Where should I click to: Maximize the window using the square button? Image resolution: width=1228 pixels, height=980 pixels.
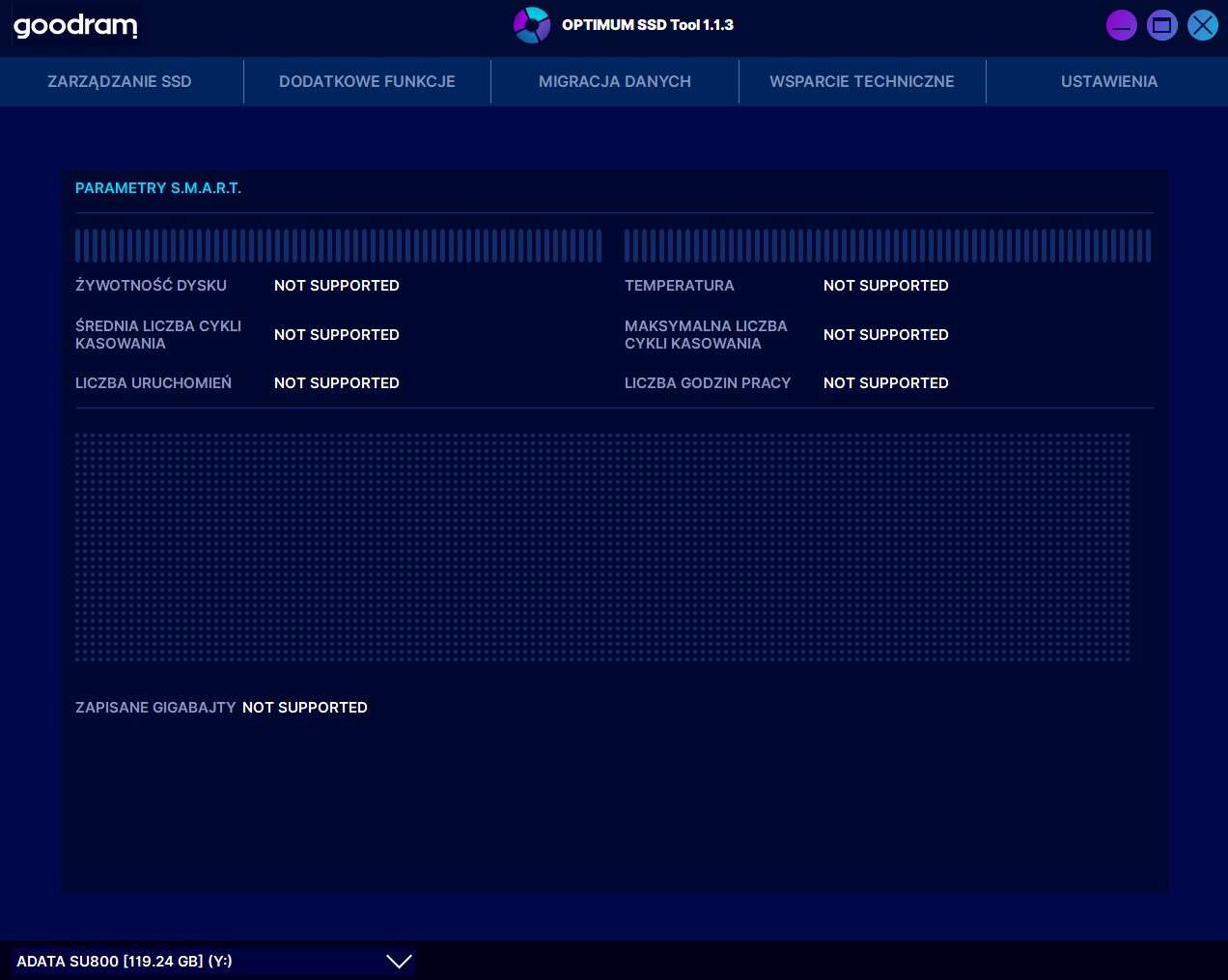click(x=1161, y=25)
